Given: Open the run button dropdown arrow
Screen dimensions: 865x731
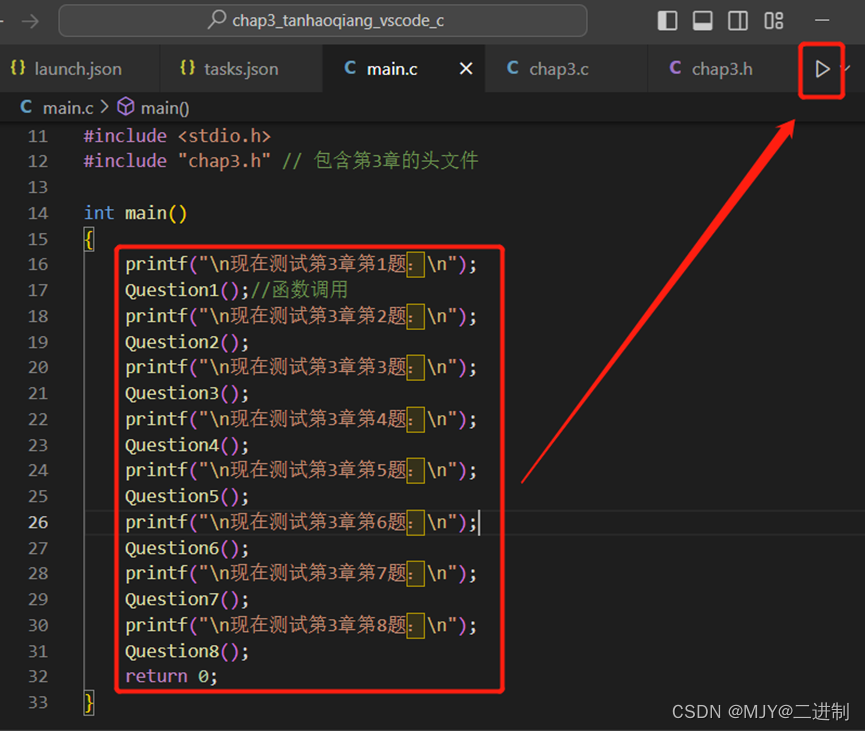Looking at the screenshot, I should point(848,68).
